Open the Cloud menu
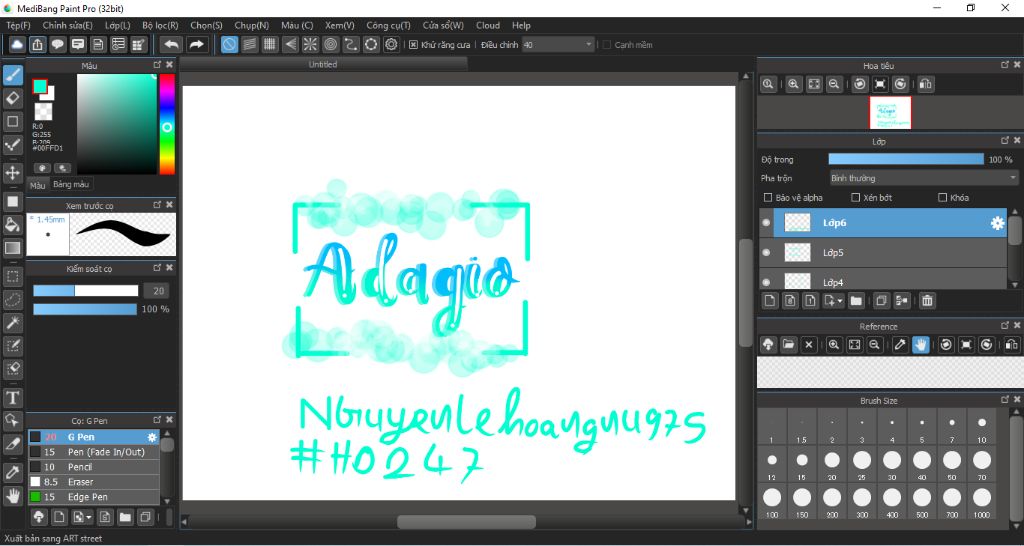1024x546 pixels. (x=488, y=25)
